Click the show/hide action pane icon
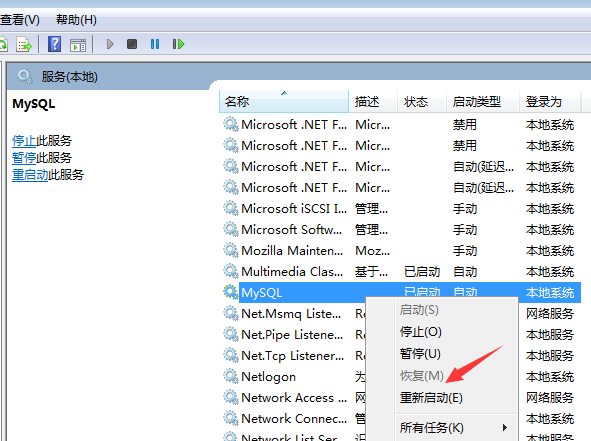591x441 pixels. 78,45
